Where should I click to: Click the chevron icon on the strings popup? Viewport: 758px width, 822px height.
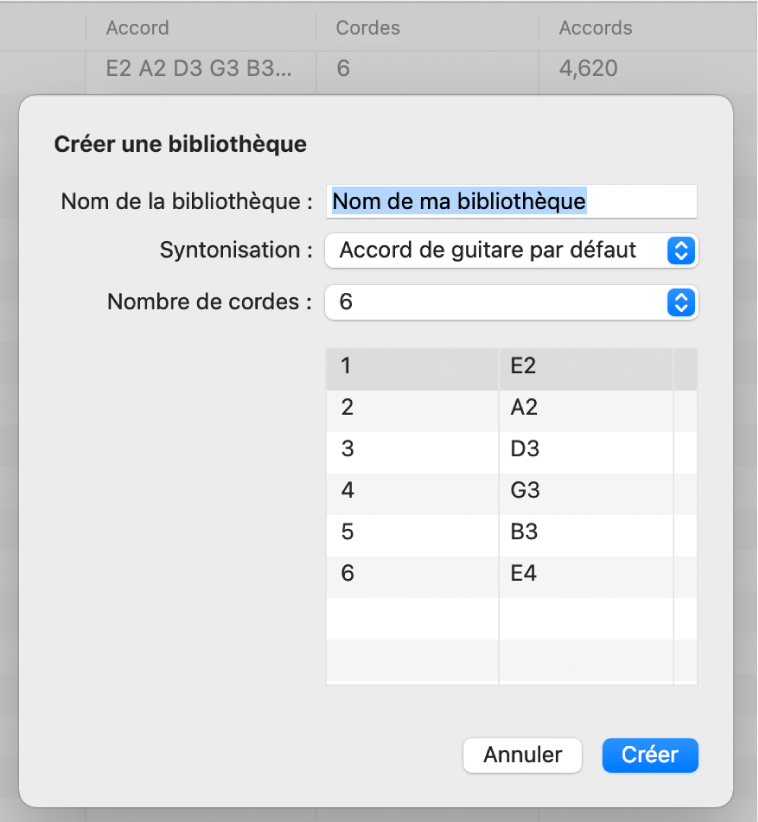coord(681,302)
